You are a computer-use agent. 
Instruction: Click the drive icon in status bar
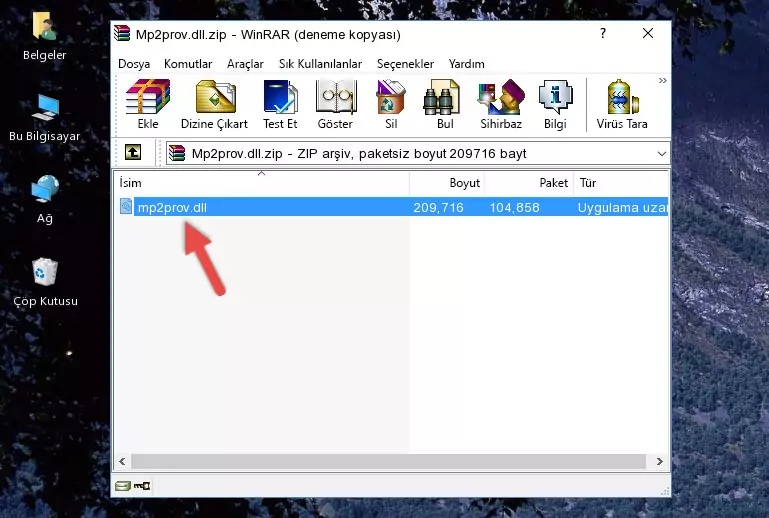click(x=123, y=486)
